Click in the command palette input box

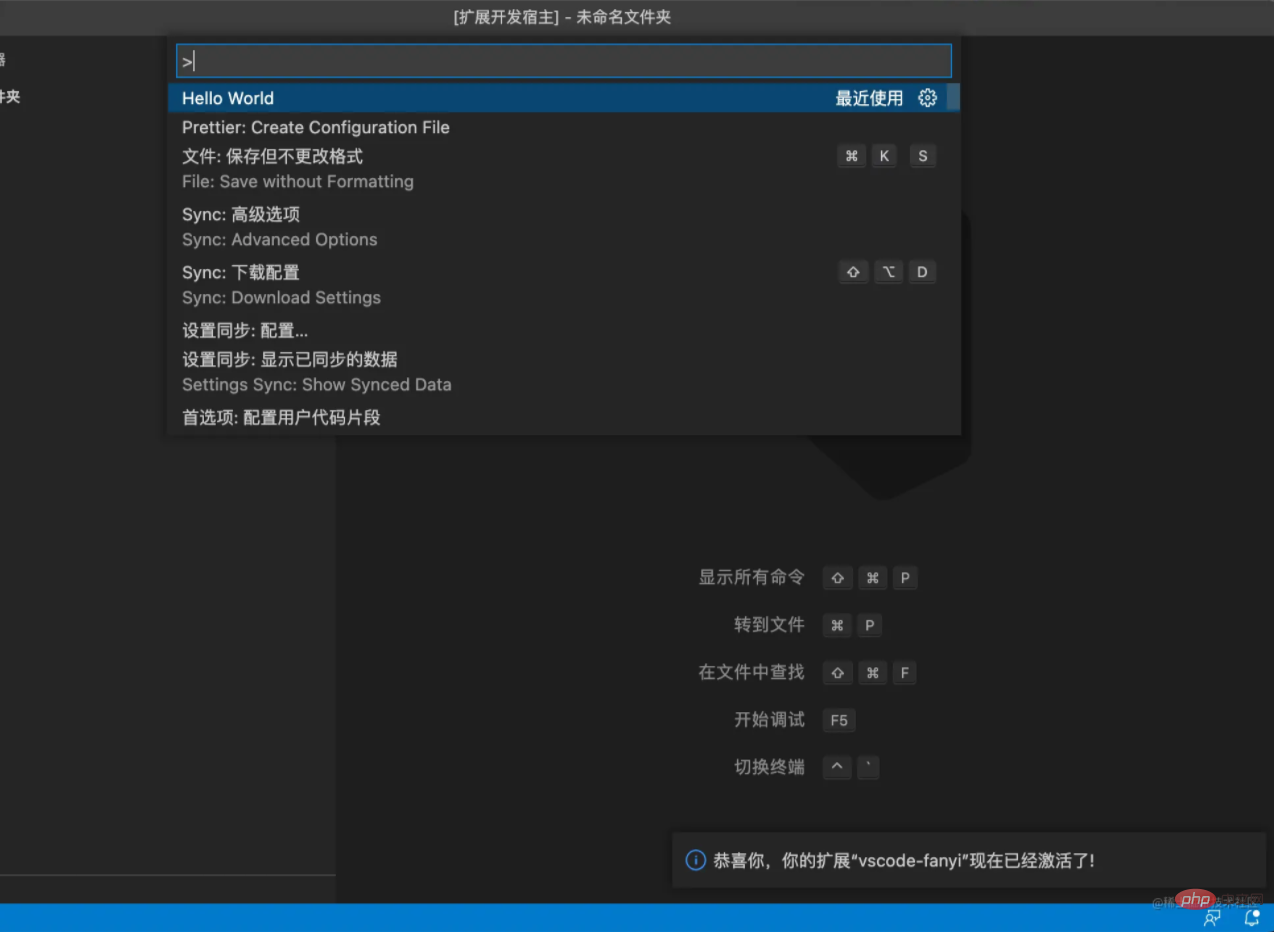tap(563, 62)
